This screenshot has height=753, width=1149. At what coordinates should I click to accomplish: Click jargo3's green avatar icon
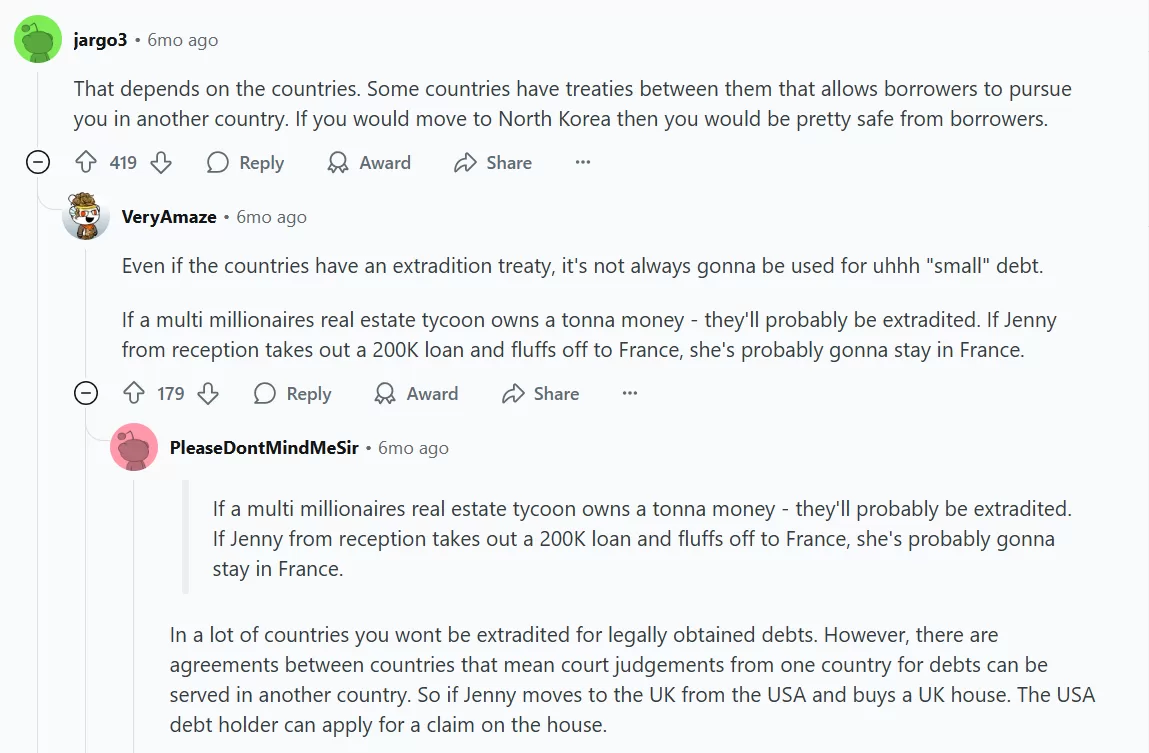(x=38, y=41)
